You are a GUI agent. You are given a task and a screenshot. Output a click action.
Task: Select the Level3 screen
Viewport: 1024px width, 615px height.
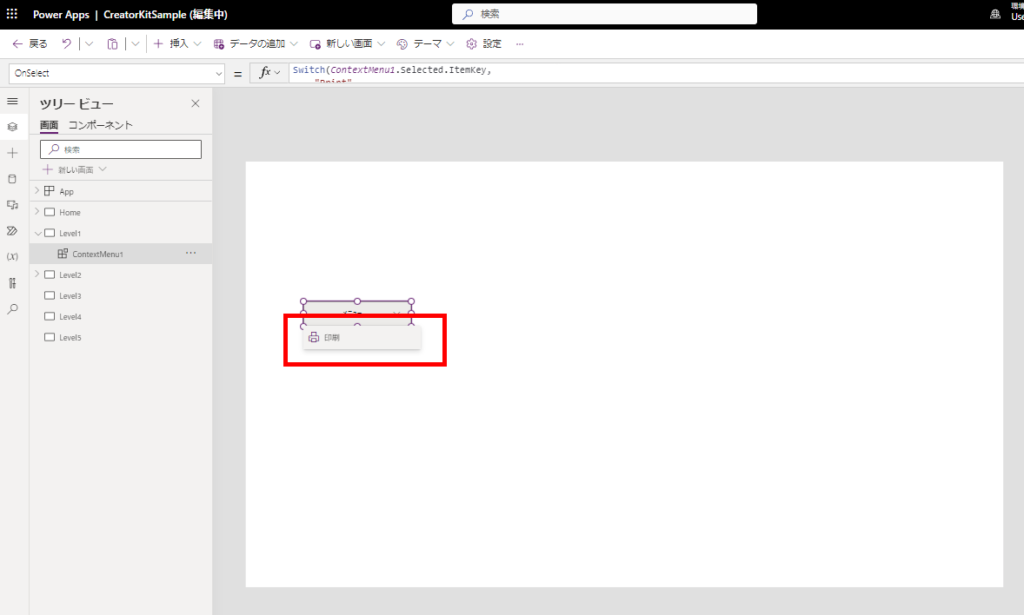tap(70, 296)
